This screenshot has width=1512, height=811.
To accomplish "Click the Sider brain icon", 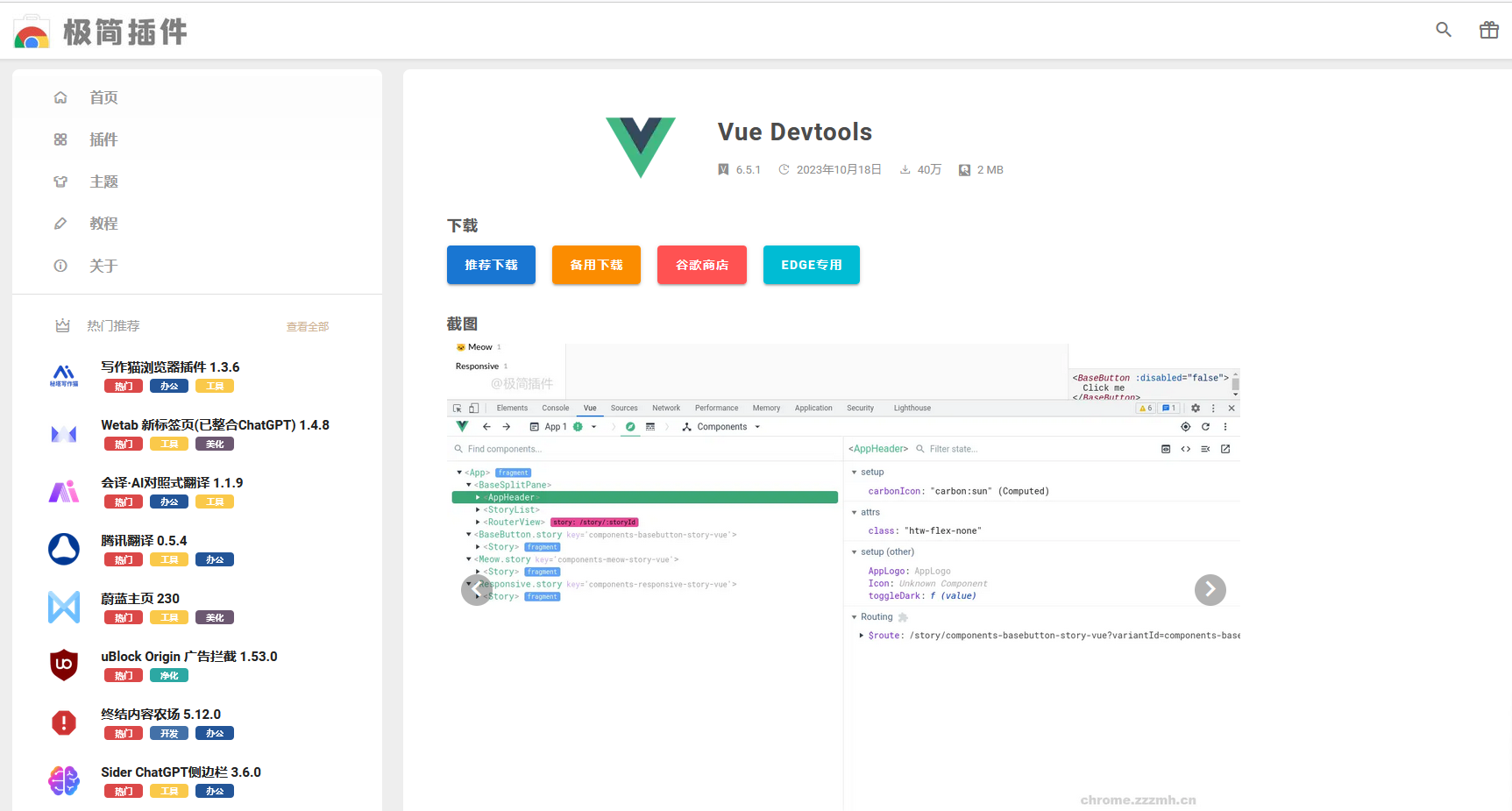I will click(x=64, y=781).
